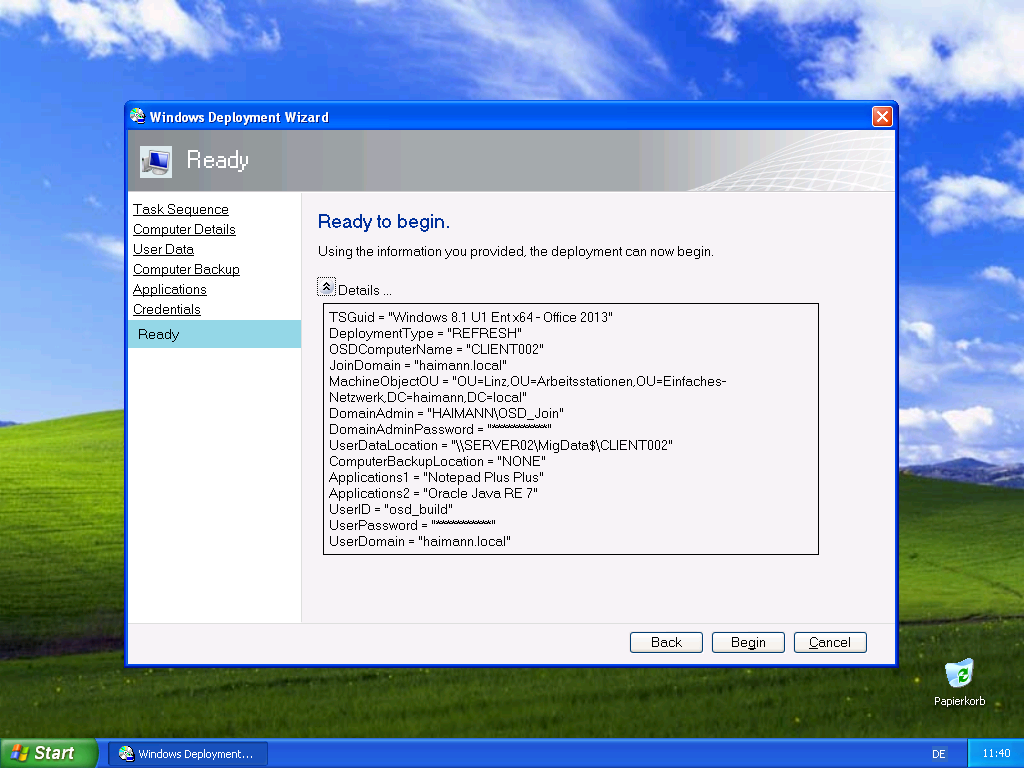The height and width of the screenshot is (768, 1024).
Task: Close the Windows Deployment Wizard window
Action: pos(882,116)
